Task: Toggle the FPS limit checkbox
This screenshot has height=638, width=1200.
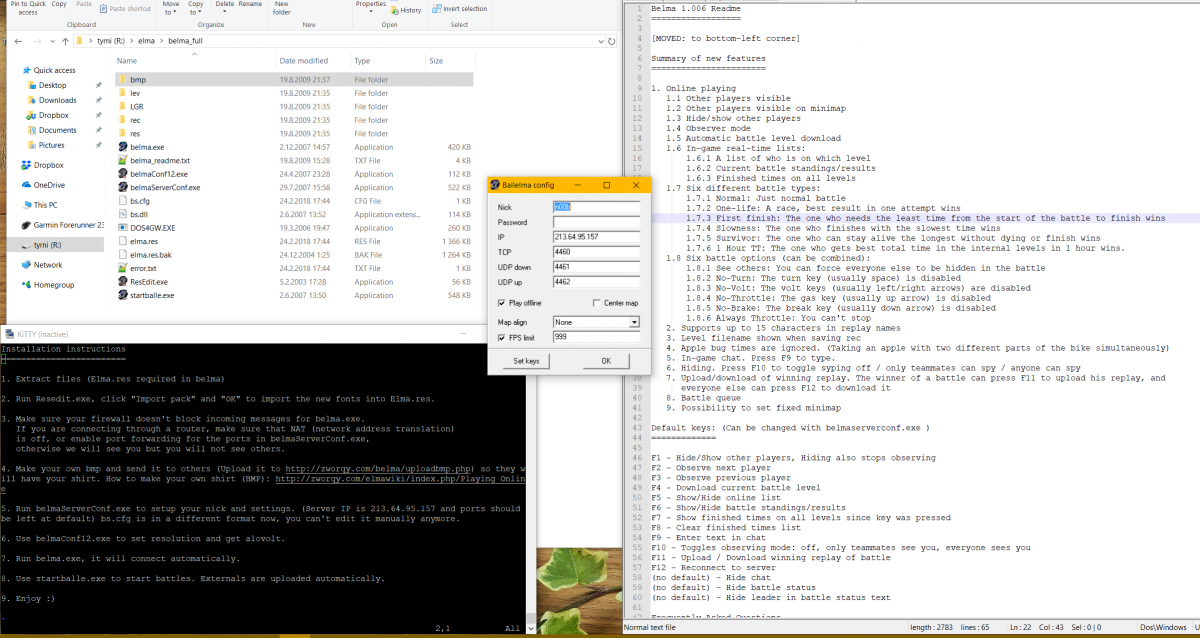Action: tap(502, 338)
